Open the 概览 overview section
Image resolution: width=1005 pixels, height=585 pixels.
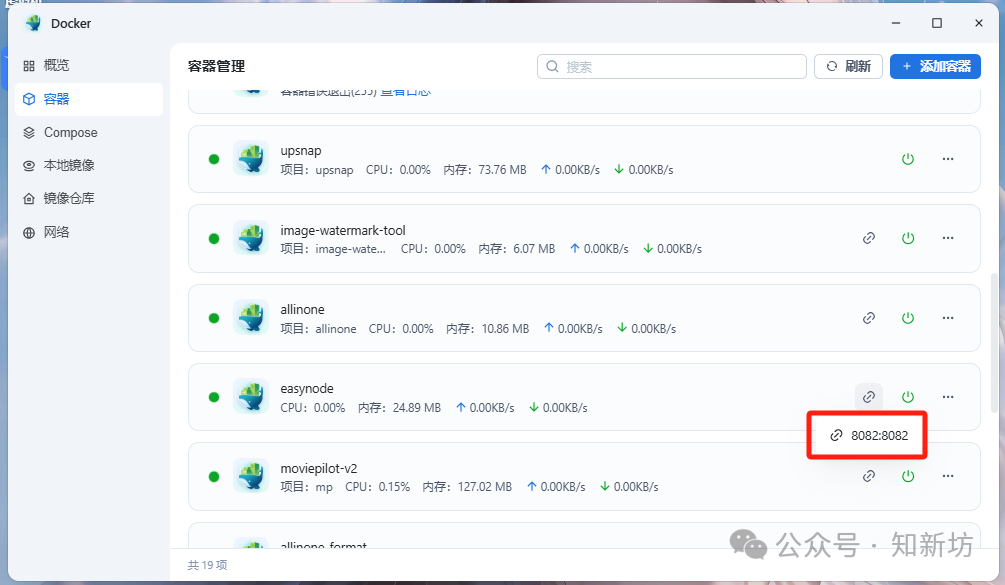88,65
